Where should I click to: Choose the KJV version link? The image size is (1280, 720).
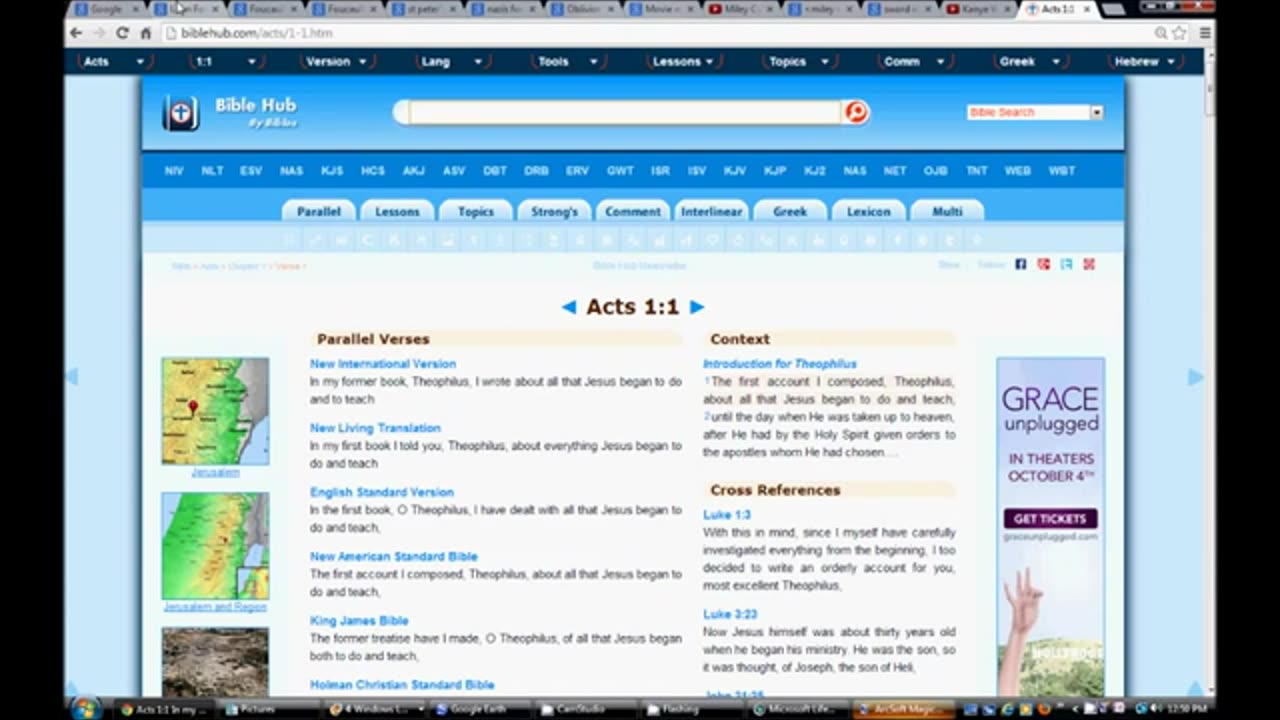point(735,171)
